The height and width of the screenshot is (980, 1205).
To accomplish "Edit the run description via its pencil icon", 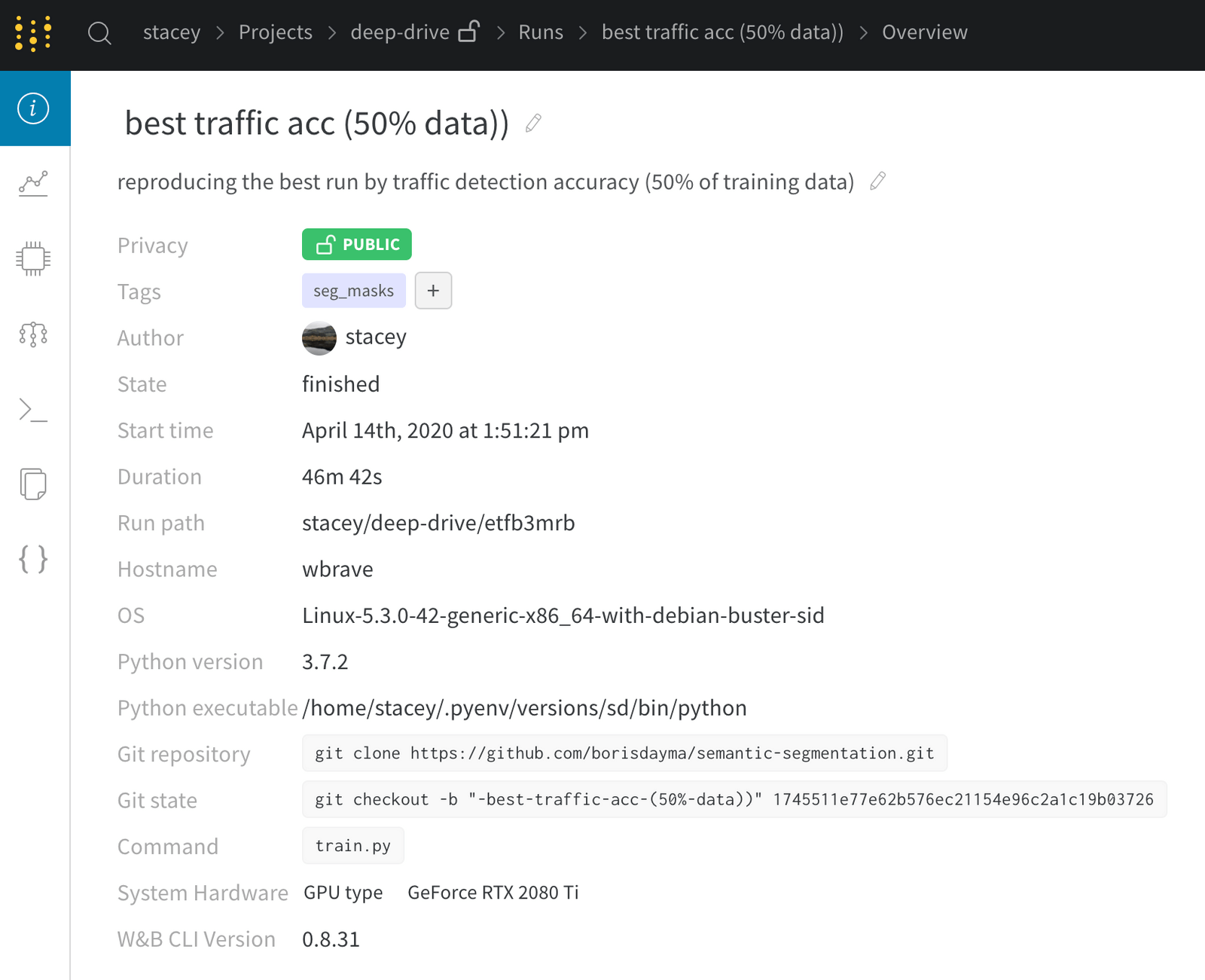I will point(877,181).
